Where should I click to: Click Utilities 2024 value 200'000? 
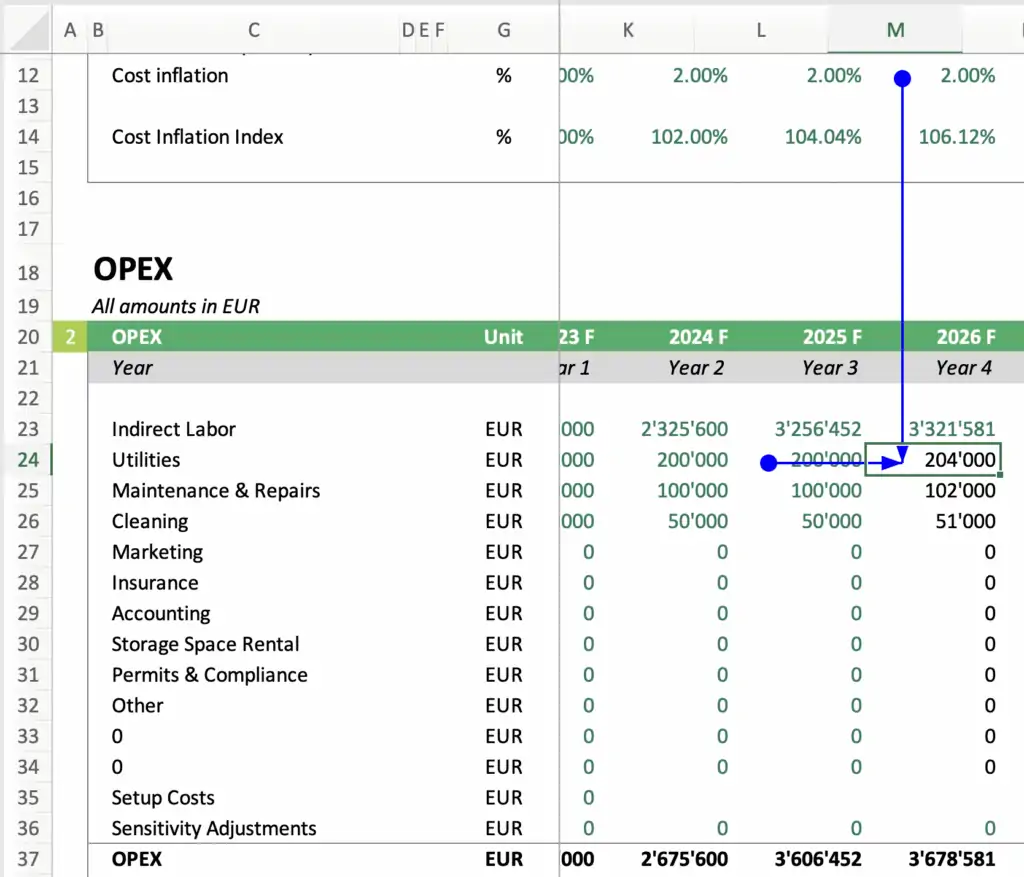click(x=692, y=460)
